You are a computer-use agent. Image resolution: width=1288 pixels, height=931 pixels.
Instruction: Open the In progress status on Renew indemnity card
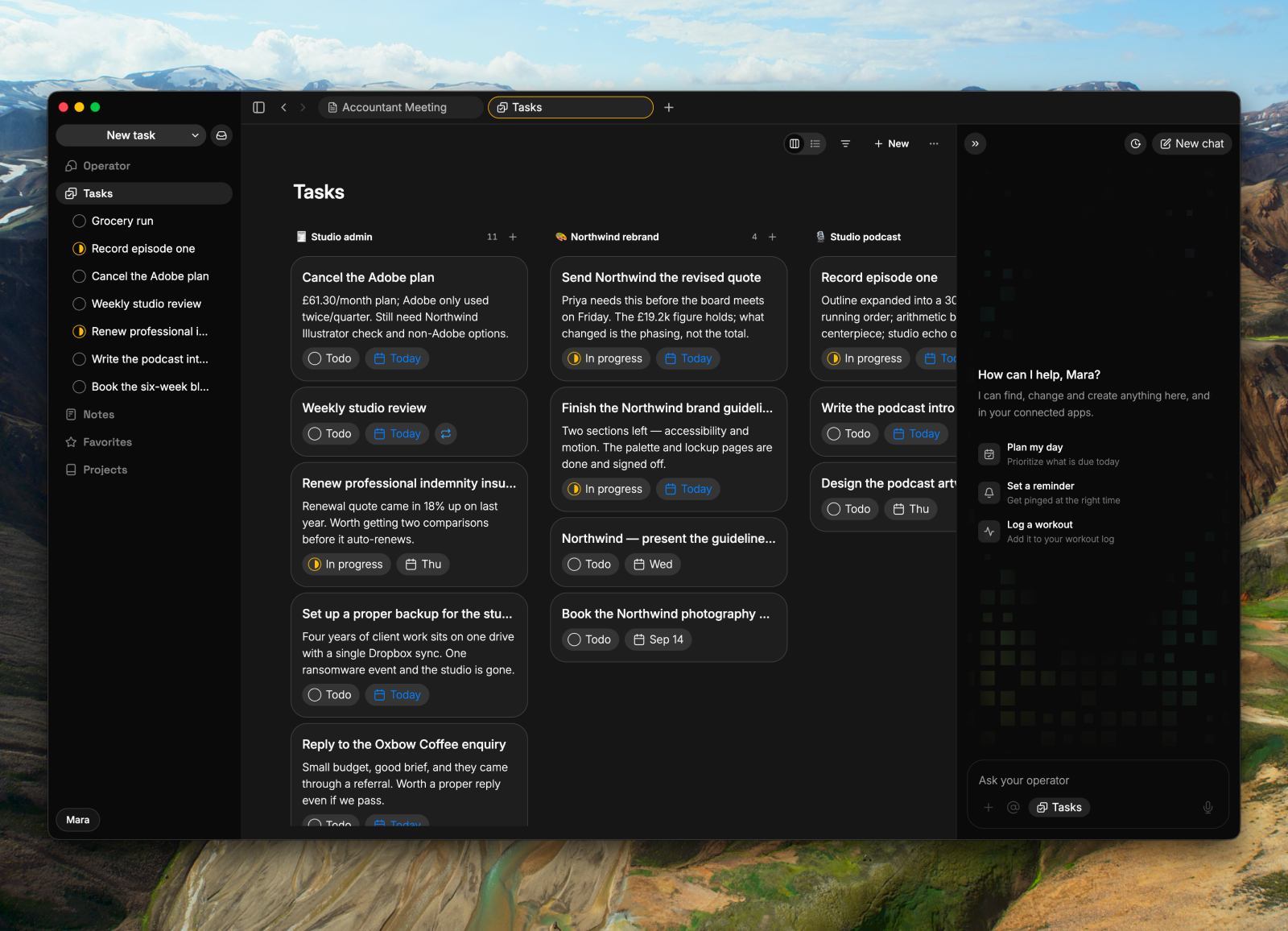[347, 565]
